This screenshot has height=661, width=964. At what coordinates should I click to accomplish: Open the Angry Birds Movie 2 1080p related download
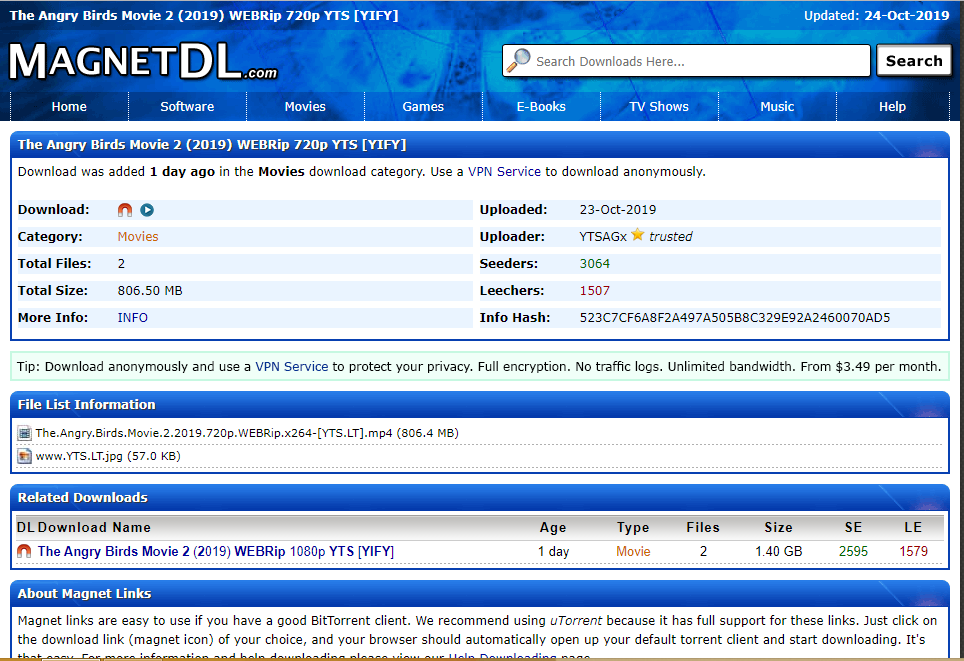216,552
